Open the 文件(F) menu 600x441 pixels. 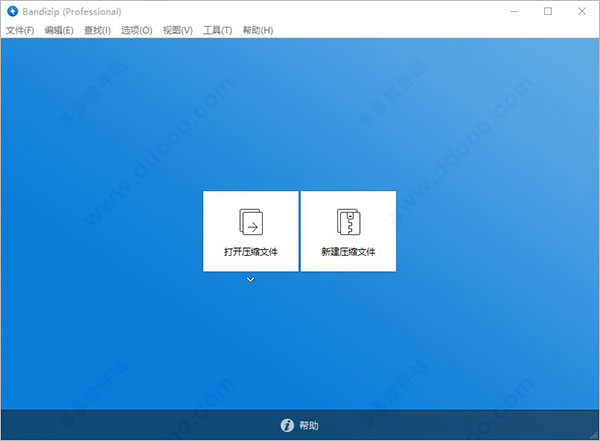[20, 30]
